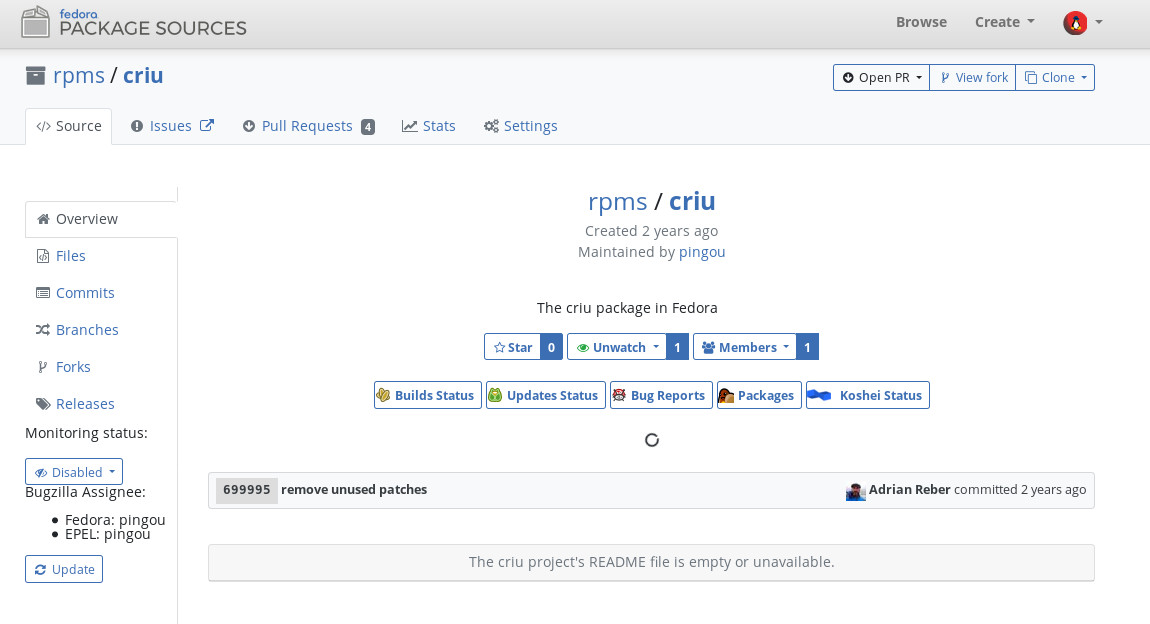Open maintainer pingou's profile link
Image resolution: width=1150 pixels, height=624 pixels.
pos(702,252)
